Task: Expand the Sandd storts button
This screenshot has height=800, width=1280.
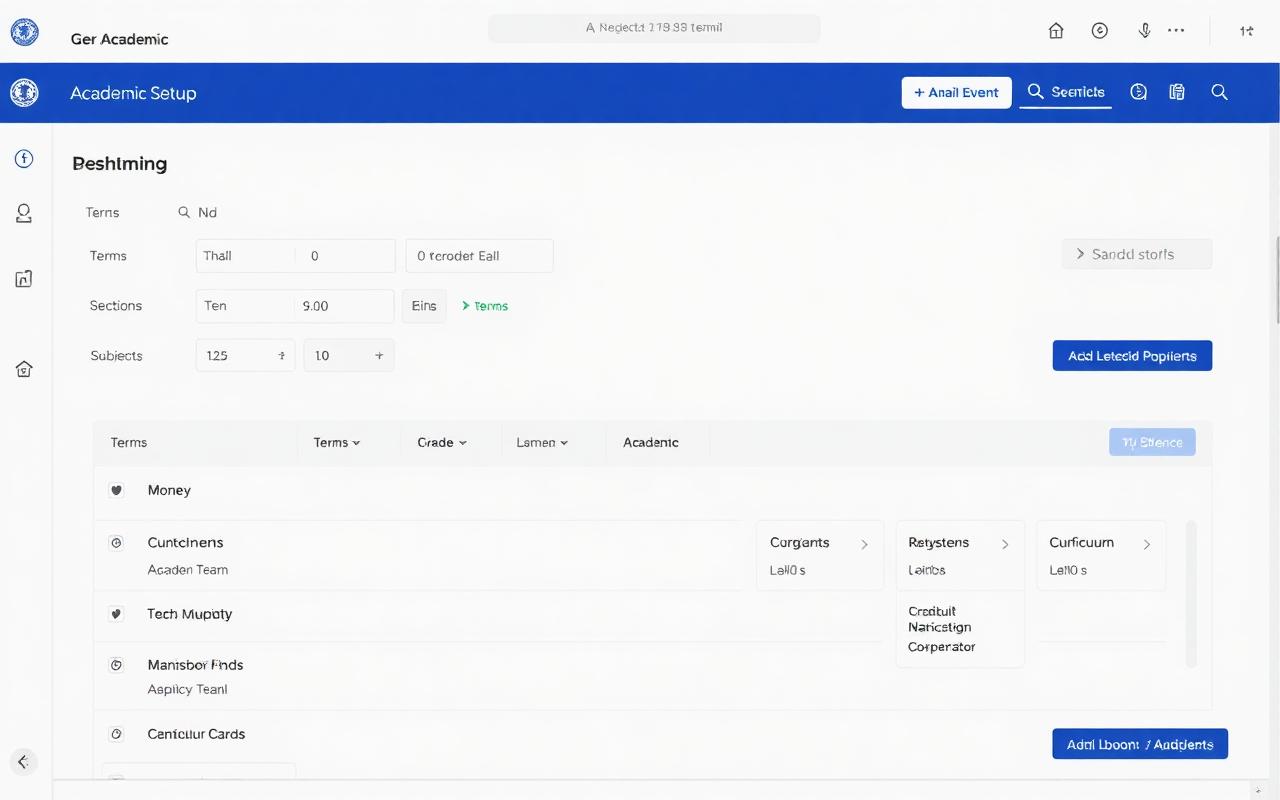Action: pos(1137,254)
